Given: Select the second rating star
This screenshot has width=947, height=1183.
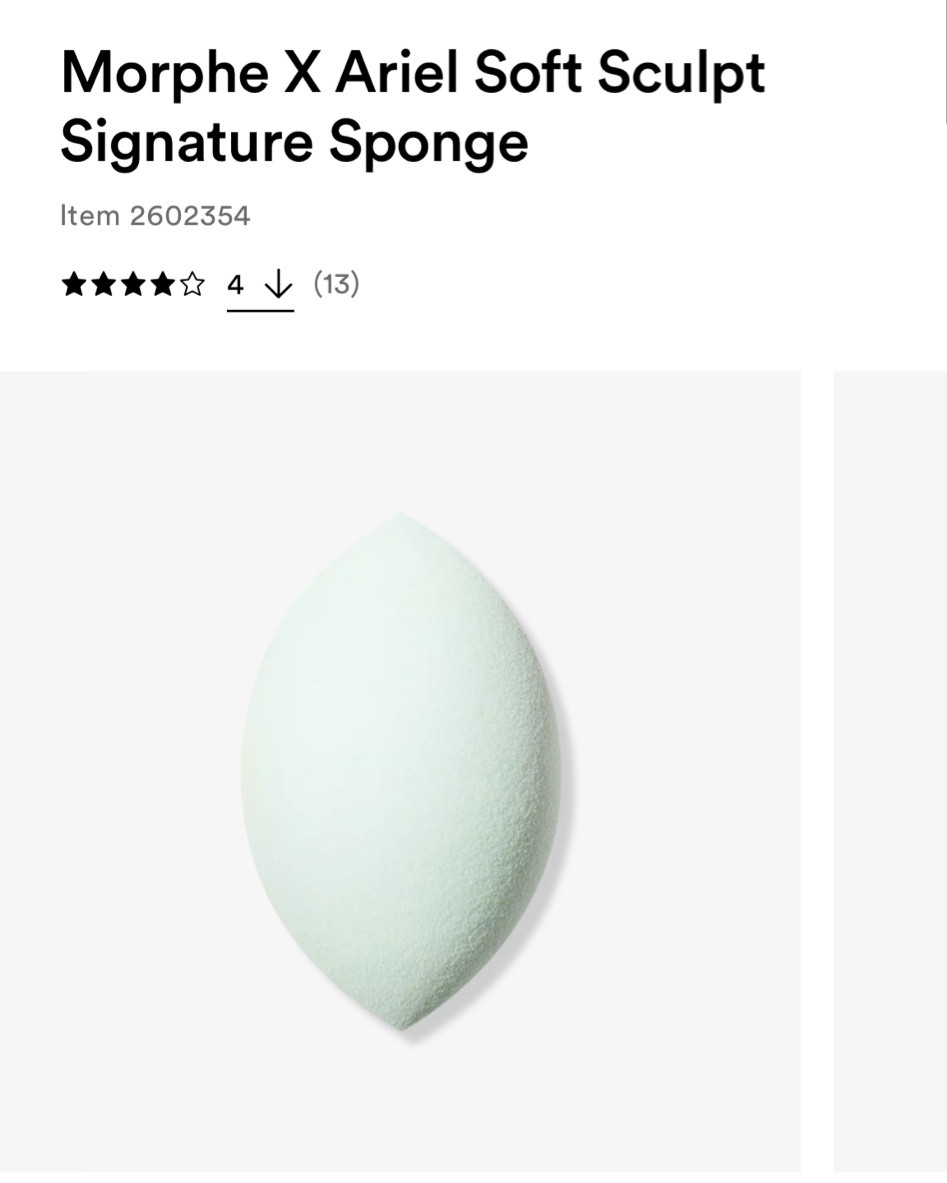Looking at the screenshot, I should click(x=104, y=285).
